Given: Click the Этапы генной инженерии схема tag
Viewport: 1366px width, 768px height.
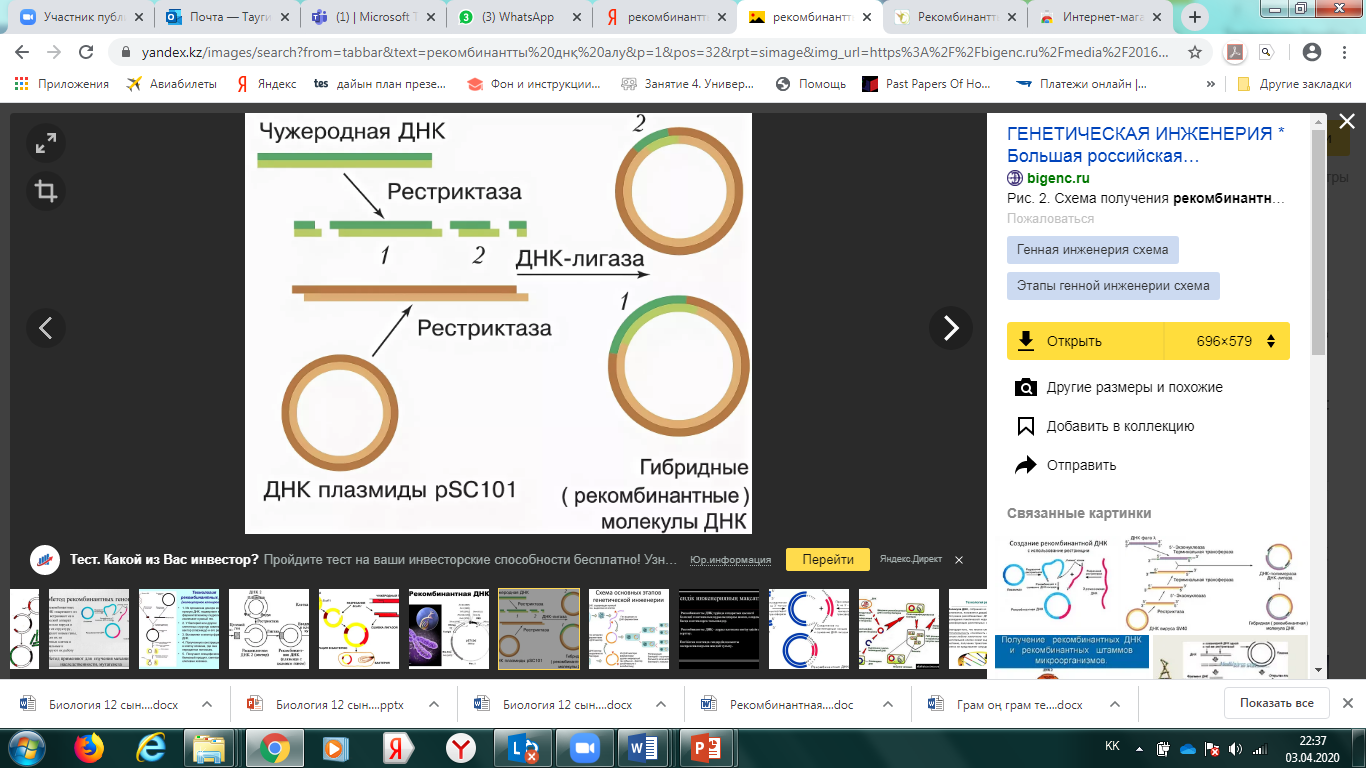Looking at the screenshot, I should click(x=1113, y=285).
